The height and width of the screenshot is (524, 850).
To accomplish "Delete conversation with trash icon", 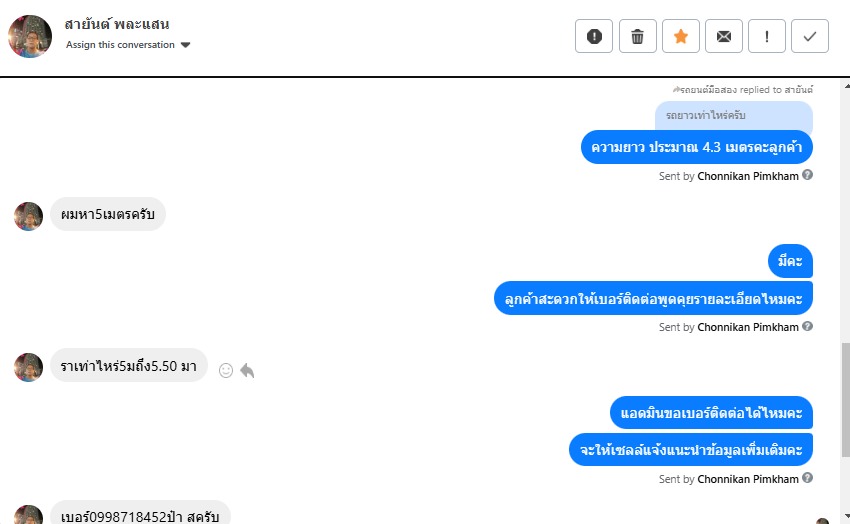I will coord(638,36).
